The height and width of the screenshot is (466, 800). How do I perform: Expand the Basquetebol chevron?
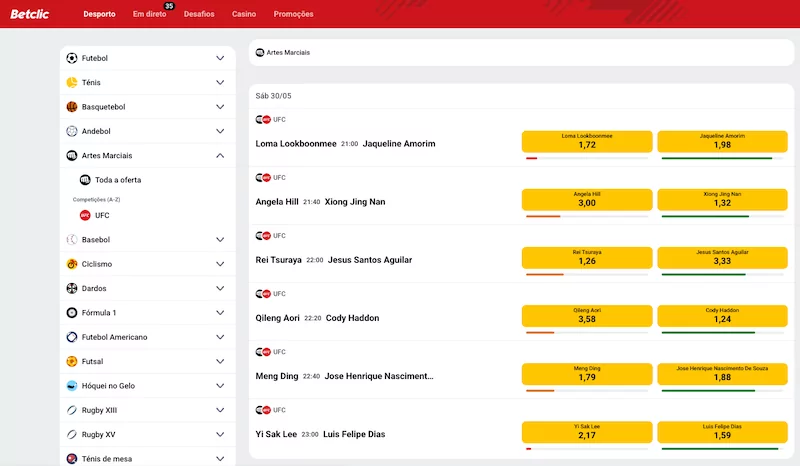(220, 107)
